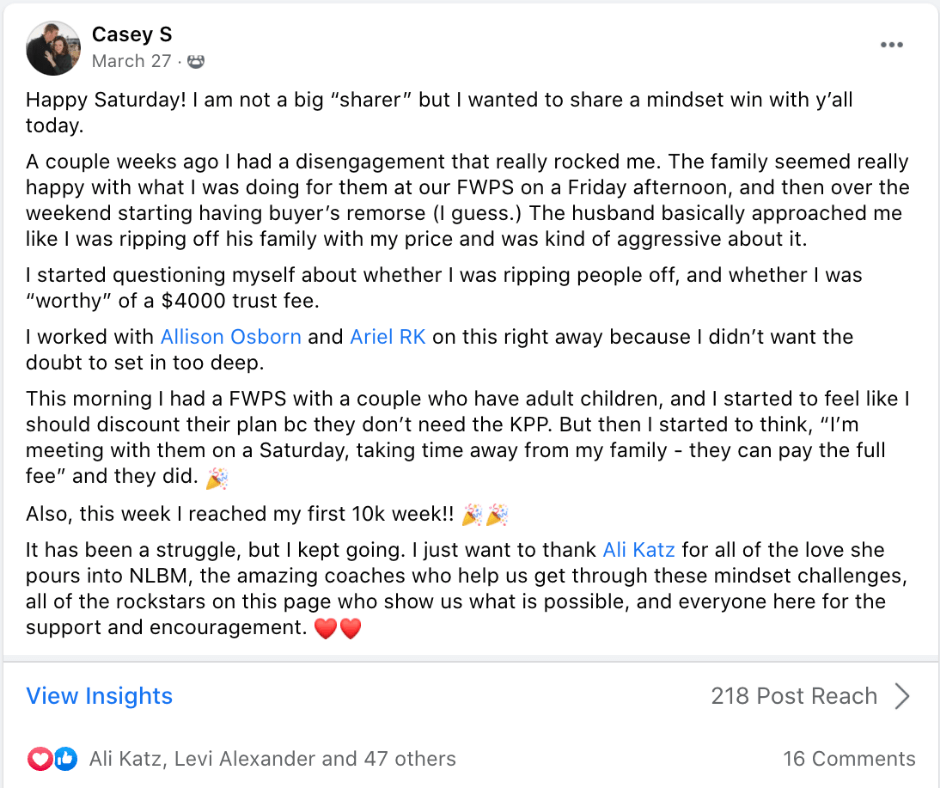The width and height of the screenshot is (940, 788).
Task: Show the 16 Comments
Action: tap(849, 759)
